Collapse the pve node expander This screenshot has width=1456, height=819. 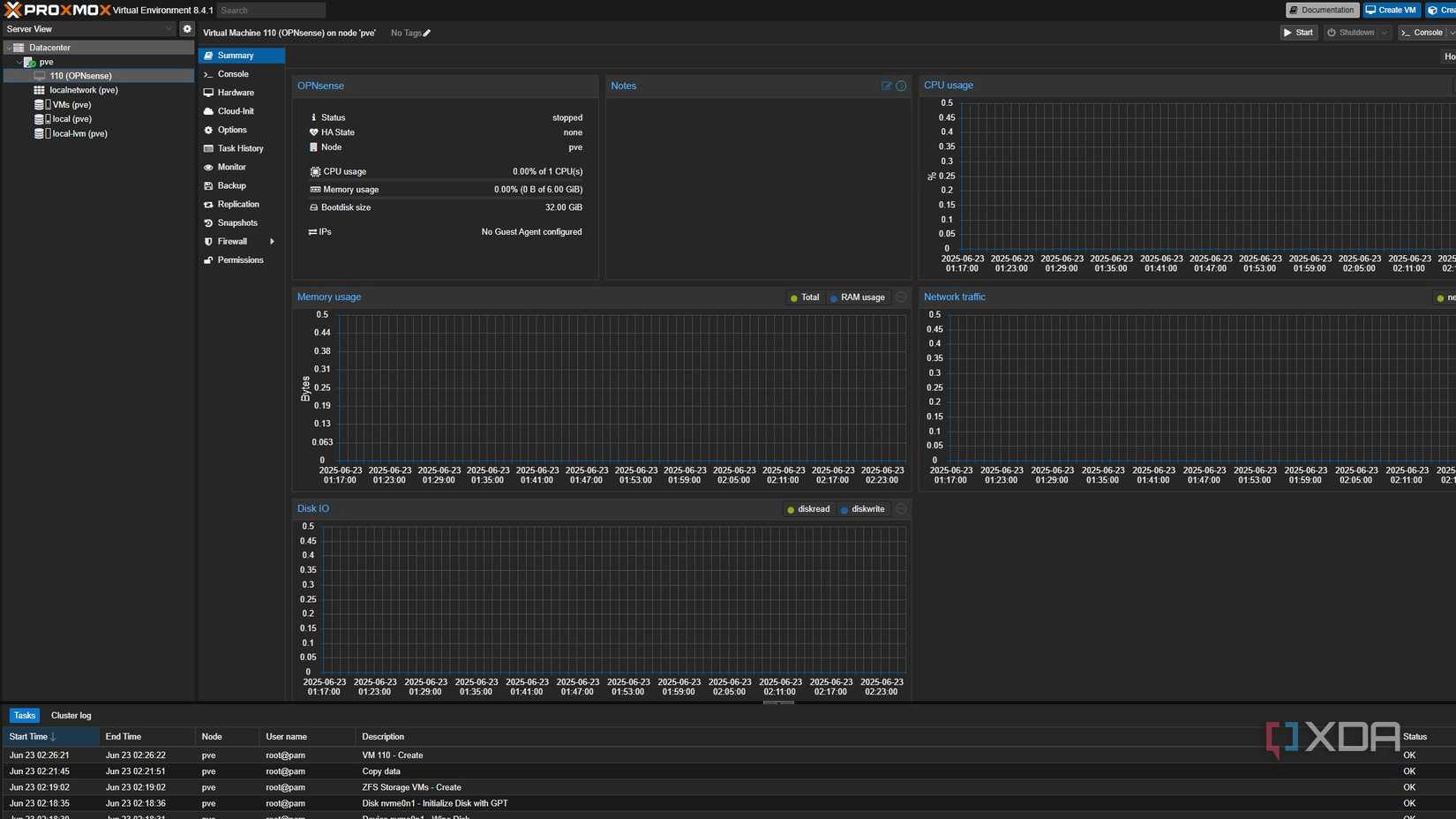19,62
